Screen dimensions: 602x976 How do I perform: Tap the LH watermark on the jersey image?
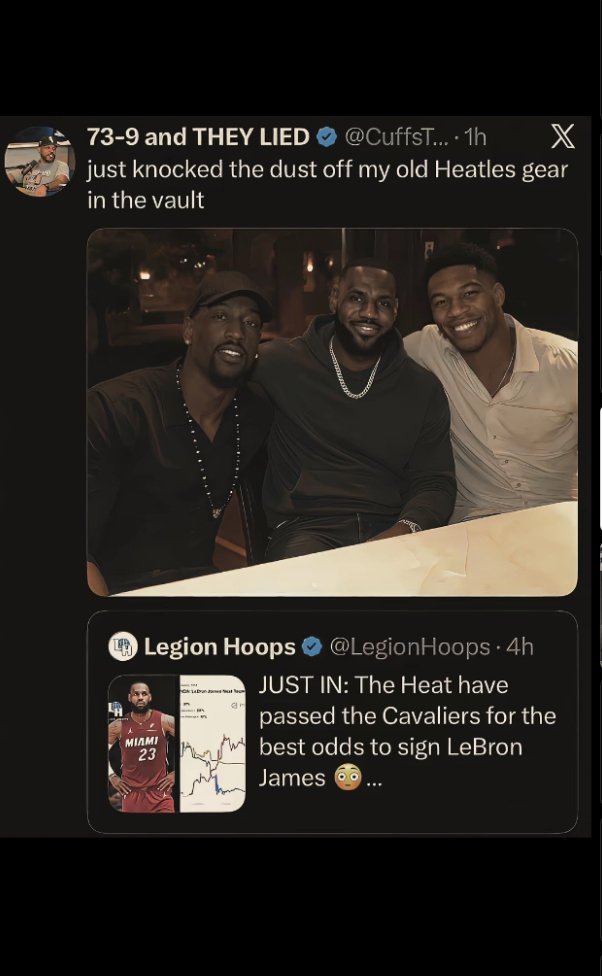[x=116, y=708]
